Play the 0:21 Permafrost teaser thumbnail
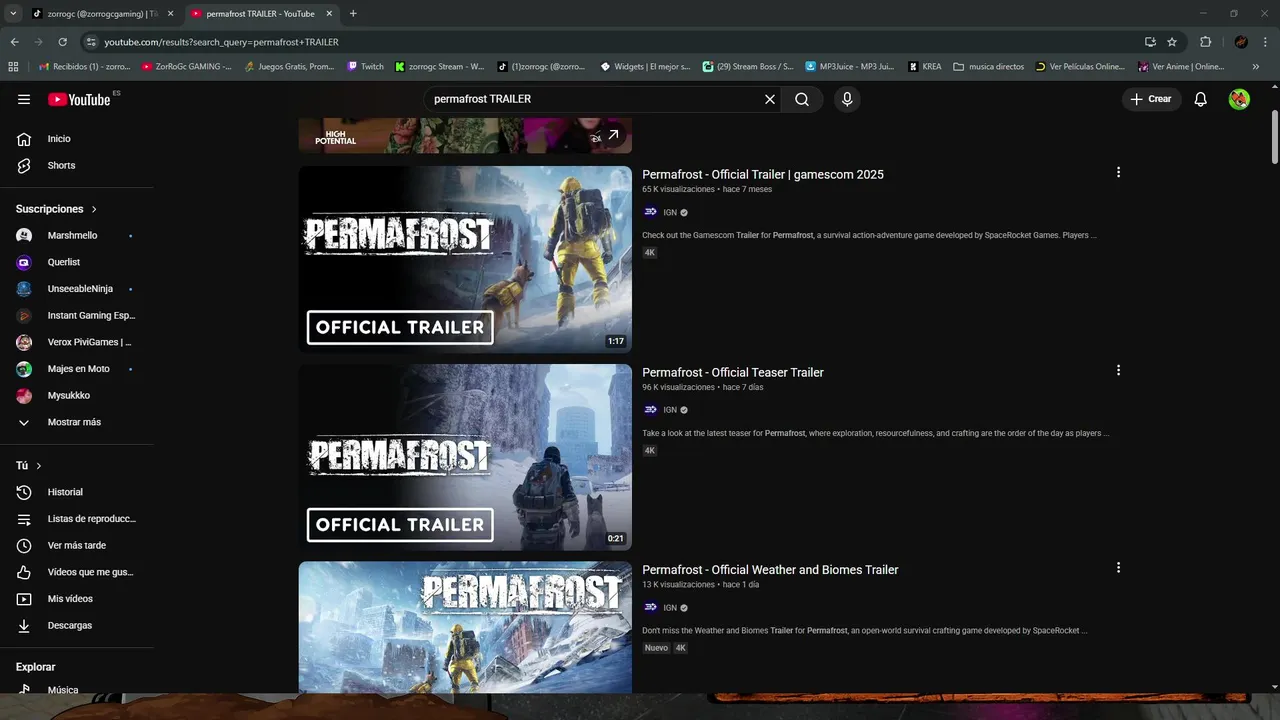This screenshot has height=720, width=1280. (465, 457)
